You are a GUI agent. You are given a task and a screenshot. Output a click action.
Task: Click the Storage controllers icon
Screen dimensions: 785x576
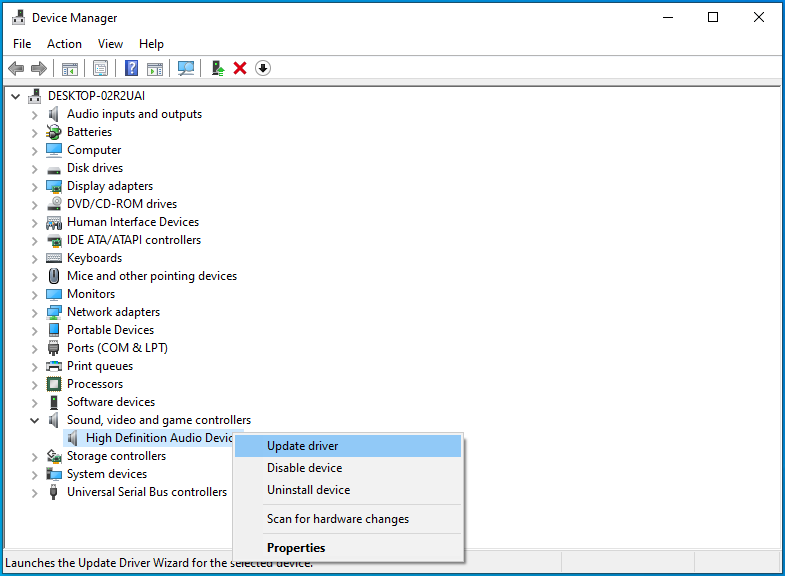[x=54, y=456]
